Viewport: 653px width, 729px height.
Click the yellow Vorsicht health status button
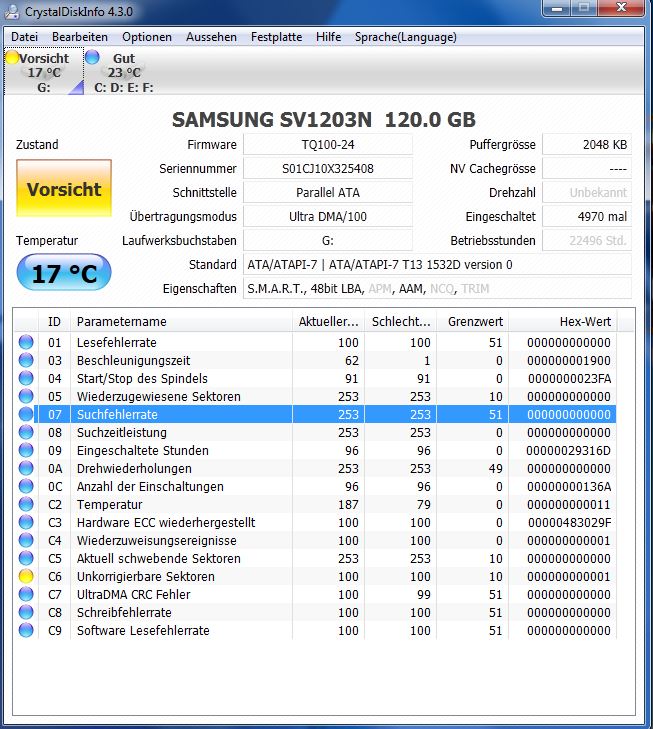64,188
